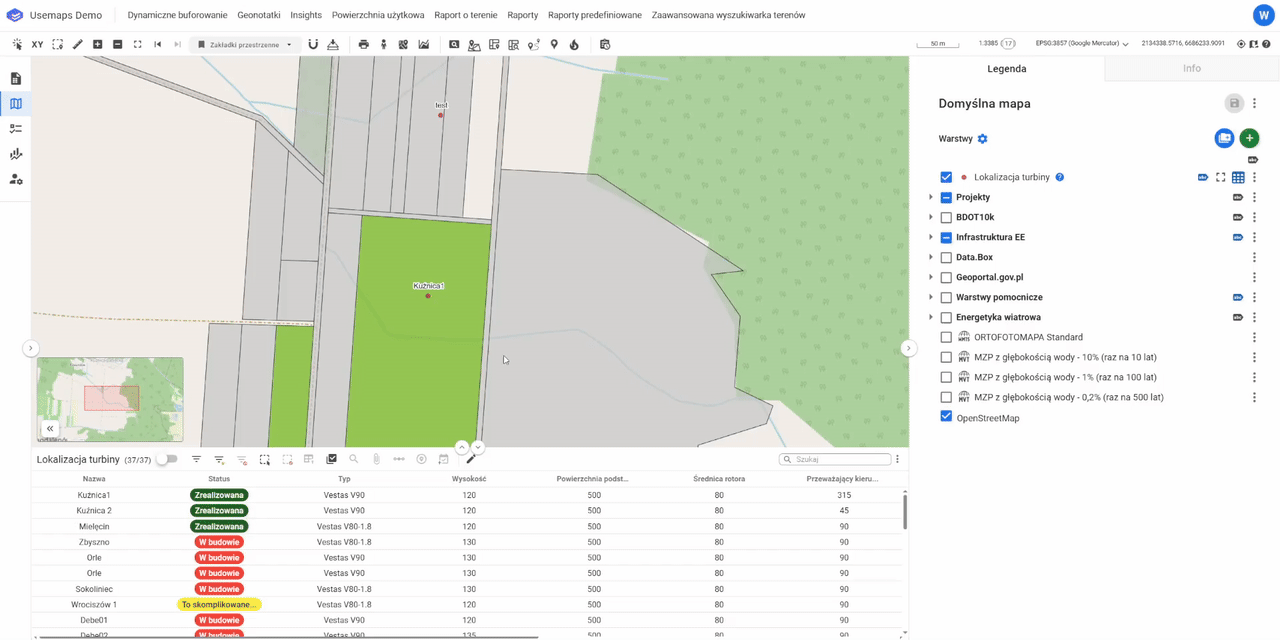Switch to the Info tab
Screen dimensions: 1280x640
(x=1191, y=69)
